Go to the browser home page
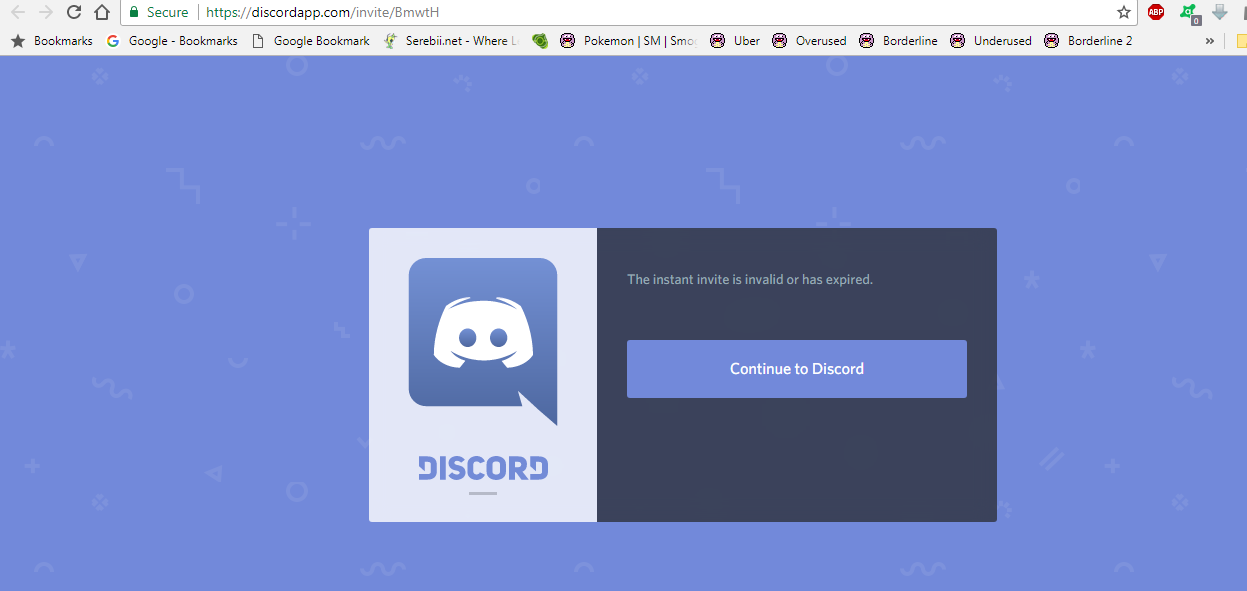 pos(102,12)
